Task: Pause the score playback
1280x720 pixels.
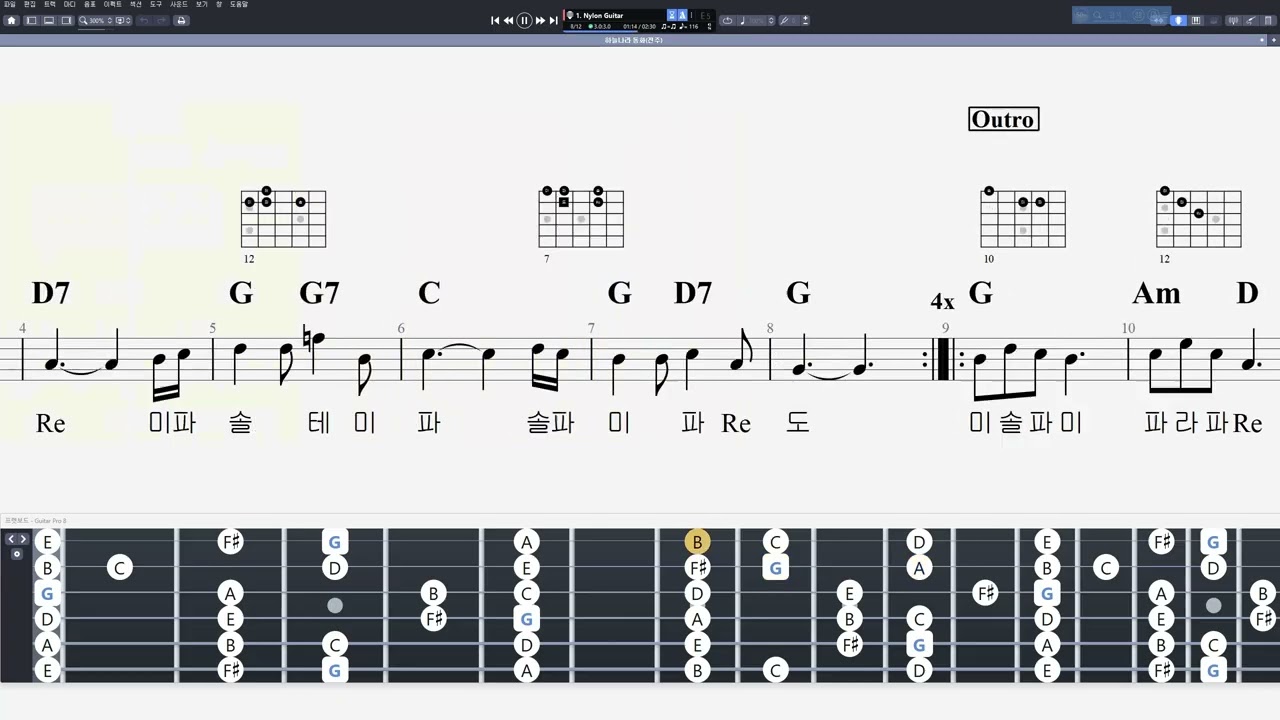Action: click(x=524, y=20)
